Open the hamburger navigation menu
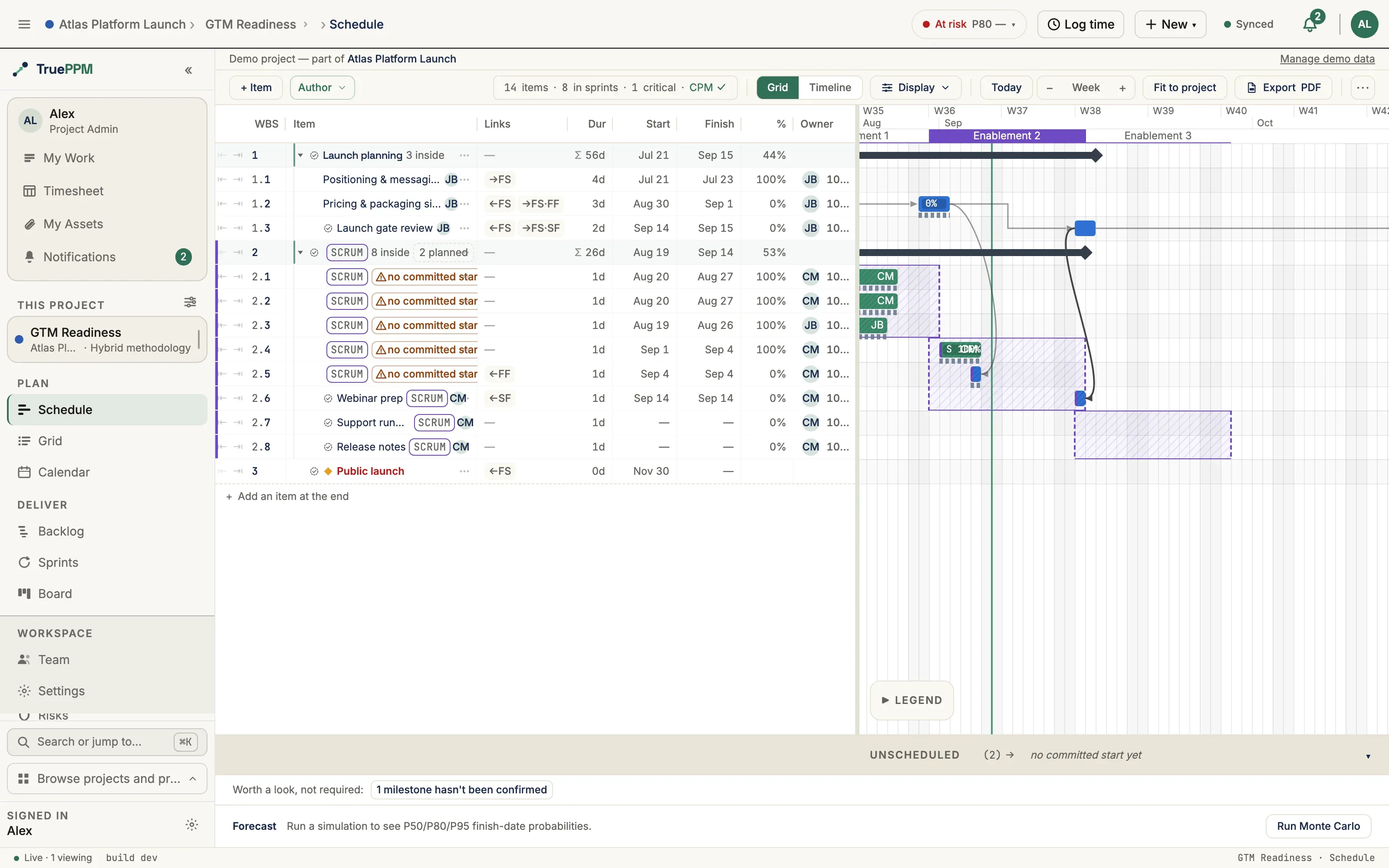 pyautogui.click(x=24, y=24)
